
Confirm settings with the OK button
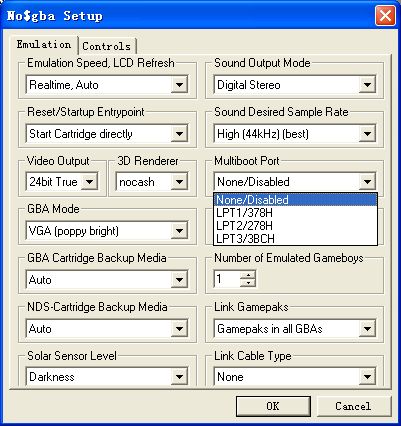click(x=273, y=406)
